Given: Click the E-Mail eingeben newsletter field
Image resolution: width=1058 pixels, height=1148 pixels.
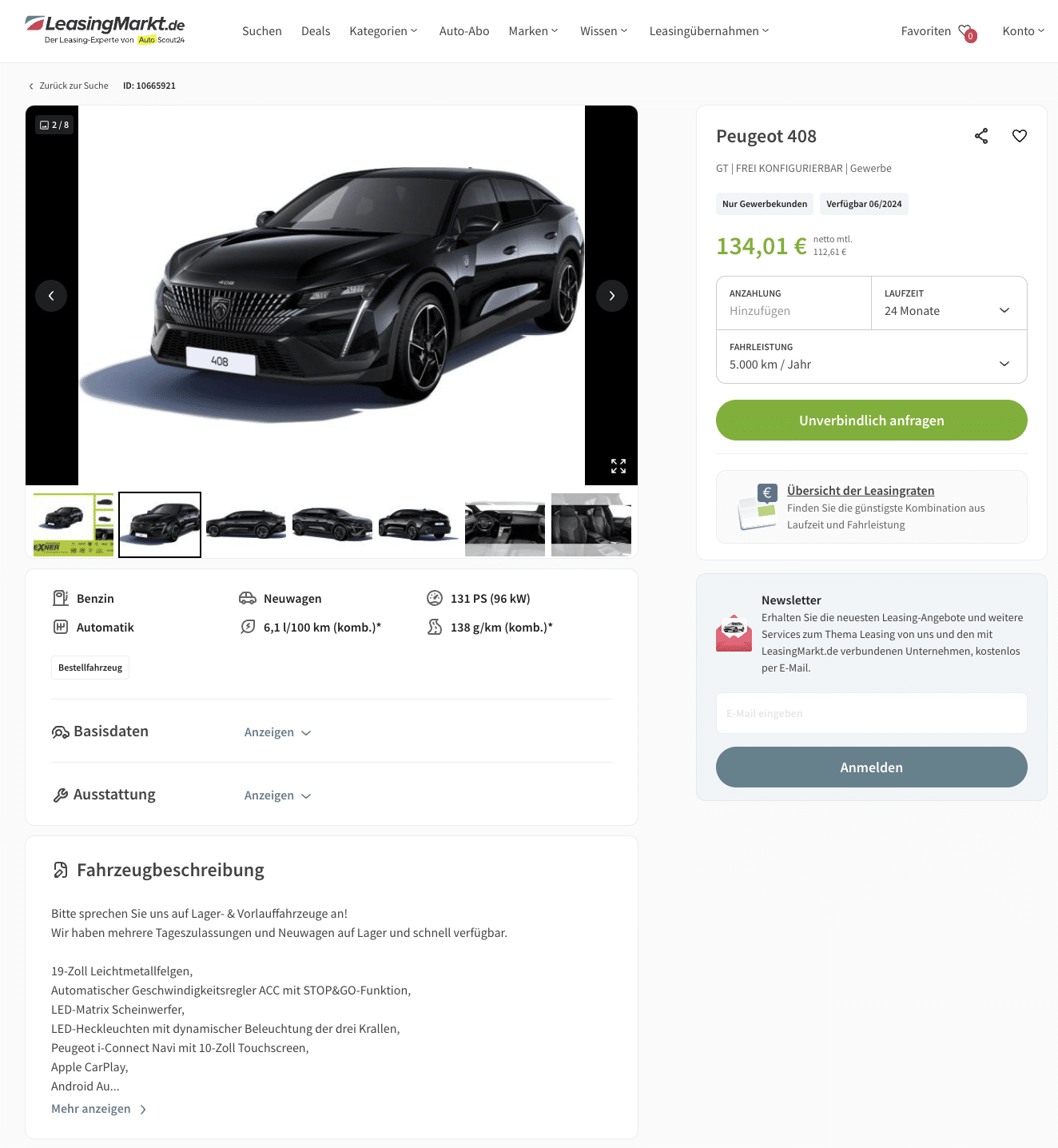Looking at the screenshot, I should [x=872, y=713].
